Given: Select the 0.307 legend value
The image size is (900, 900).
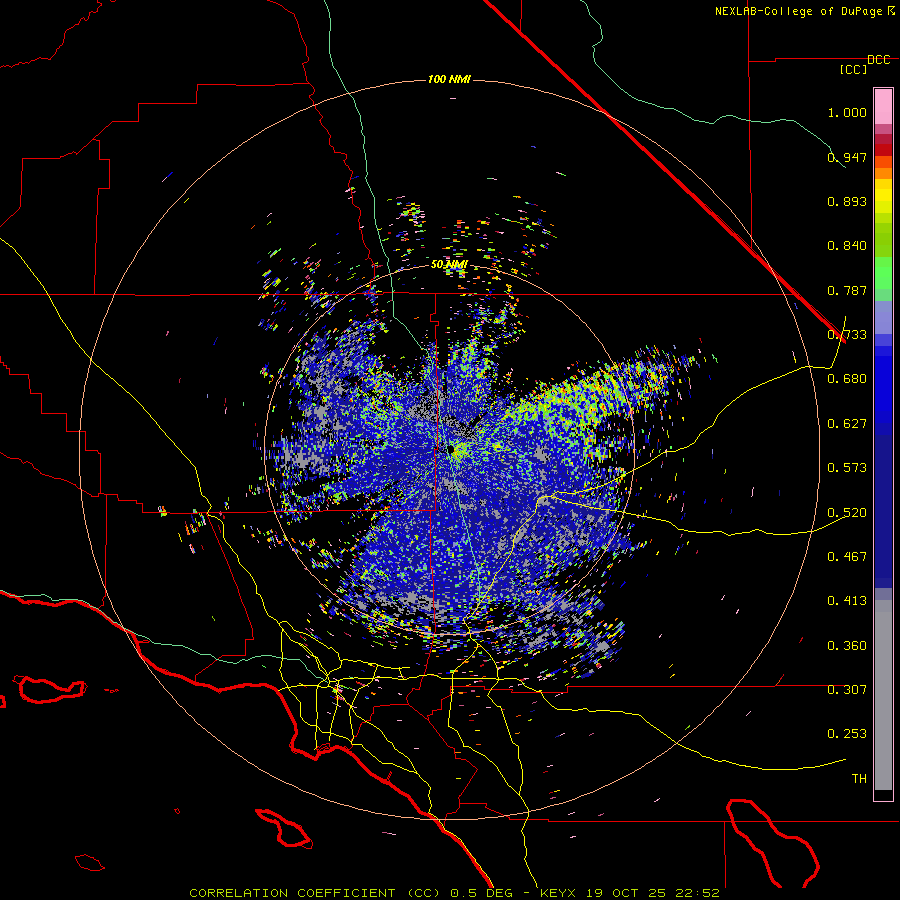Looking at the screenshot, I should tap(847, 690).
